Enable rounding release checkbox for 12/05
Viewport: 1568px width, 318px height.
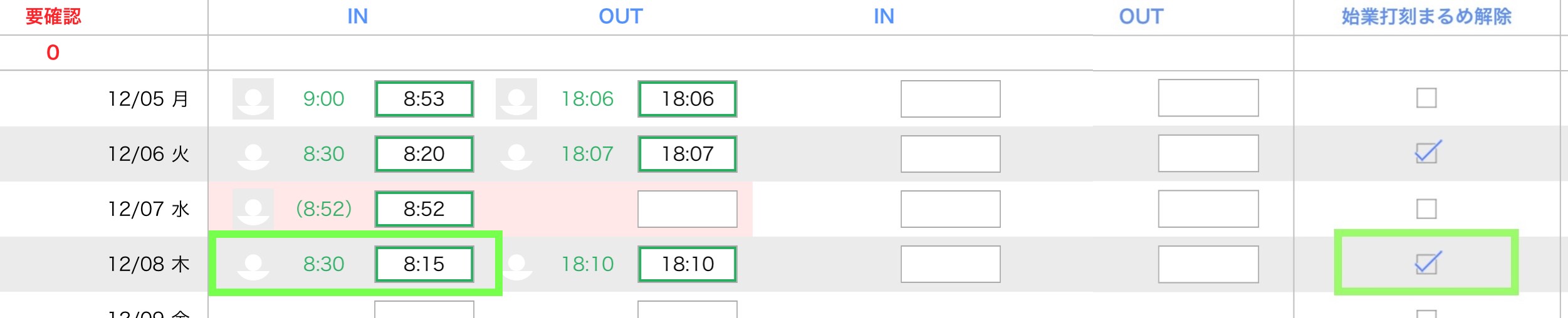pos(1426,98)
